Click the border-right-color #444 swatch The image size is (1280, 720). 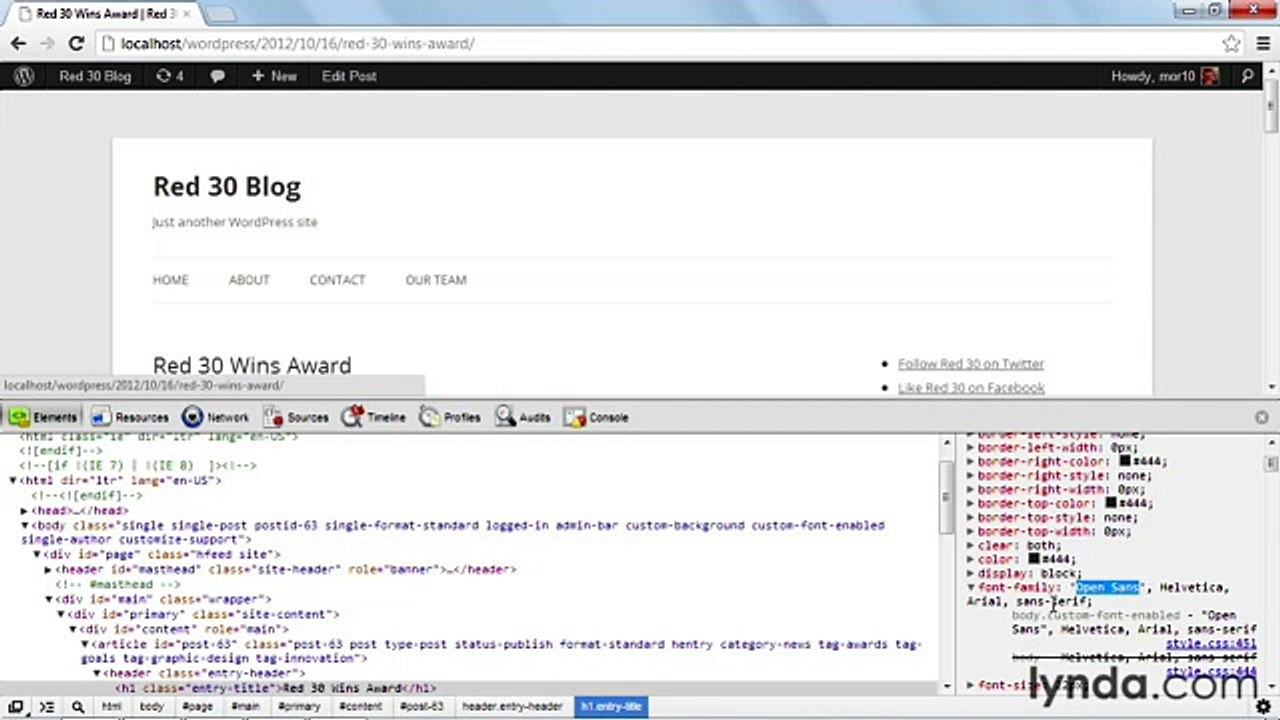pyautogui.click(x=1125, y=462)
